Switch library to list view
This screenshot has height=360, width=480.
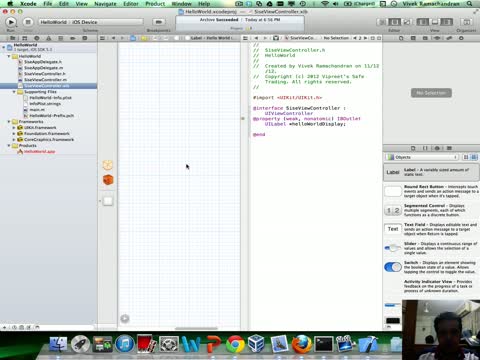coord(474,157)
